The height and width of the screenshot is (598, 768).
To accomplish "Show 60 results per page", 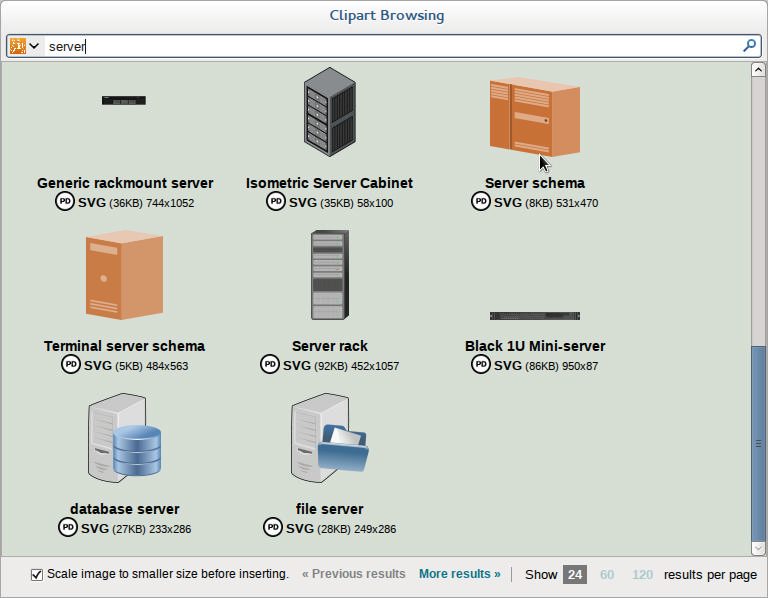I will 607,574.
